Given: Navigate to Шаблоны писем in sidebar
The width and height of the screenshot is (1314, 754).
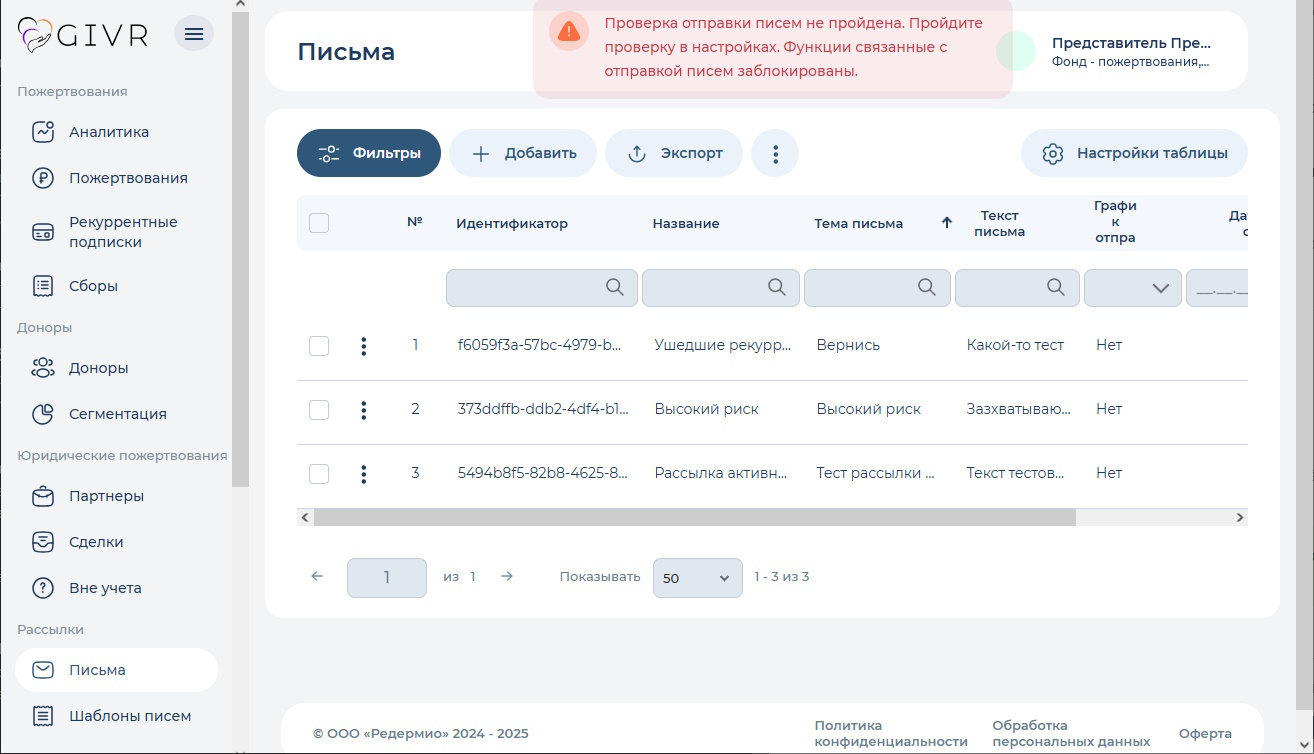Looking at the screenshot, I should tap(129, 716).
